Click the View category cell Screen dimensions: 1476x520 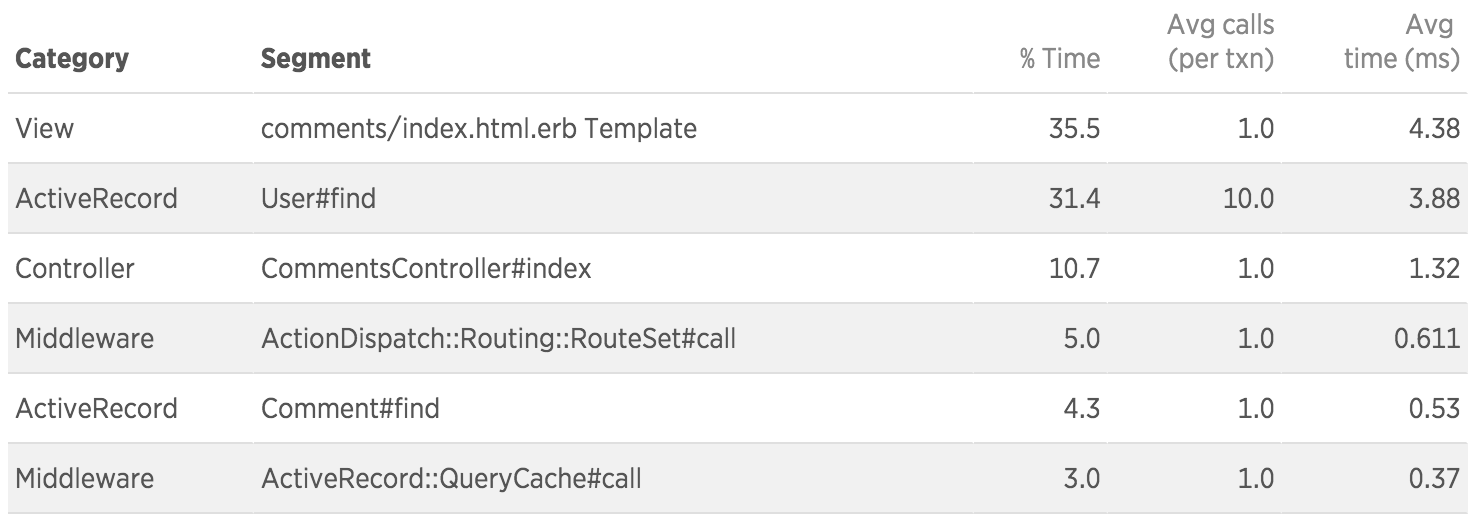[x=44, y=129]
